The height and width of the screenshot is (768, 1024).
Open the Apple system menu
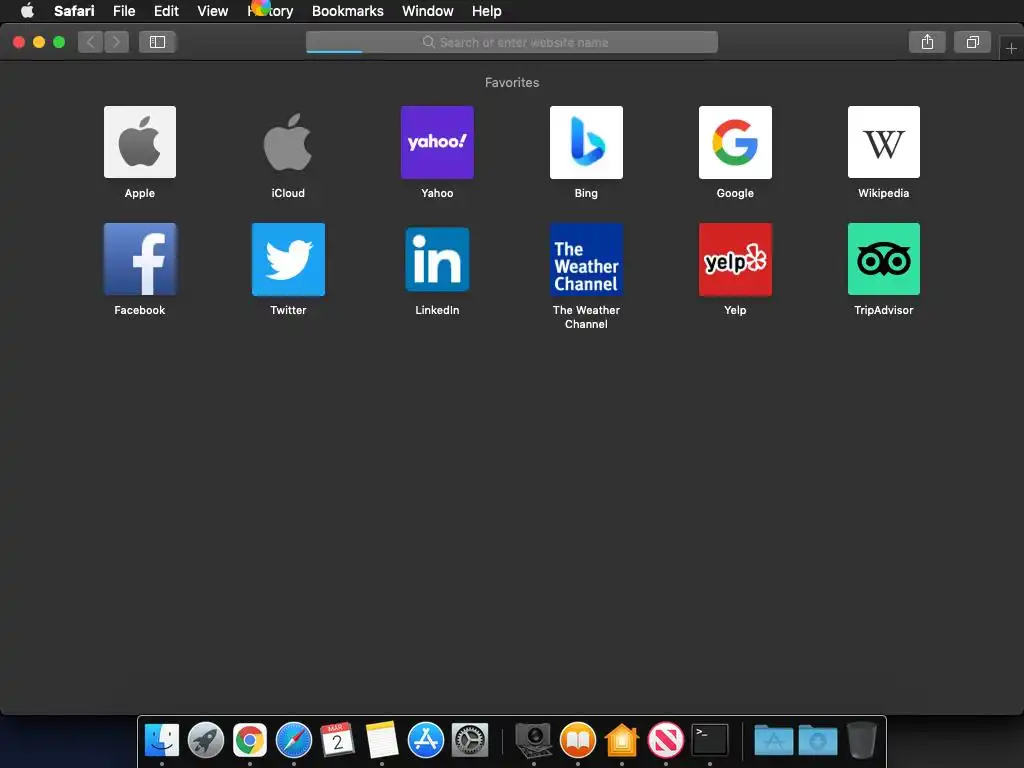(x=27, y=10)
